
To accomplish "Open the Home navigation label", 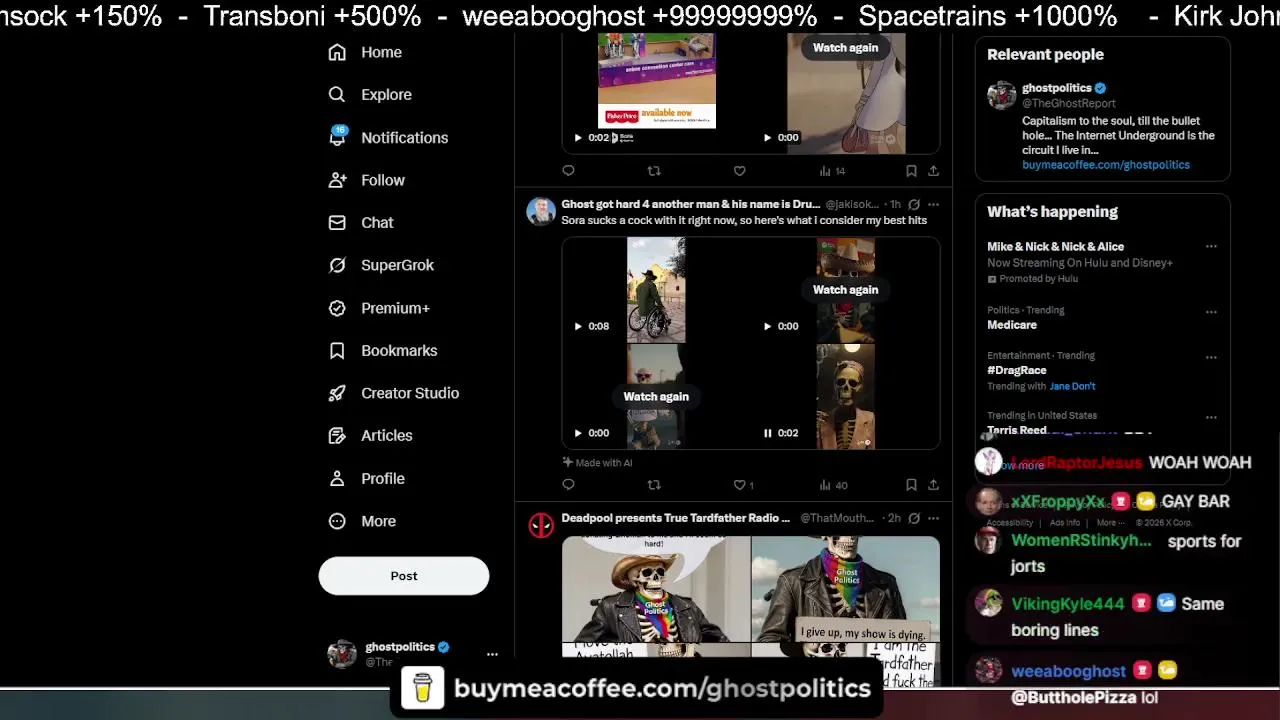I will (x=381, y=52).
